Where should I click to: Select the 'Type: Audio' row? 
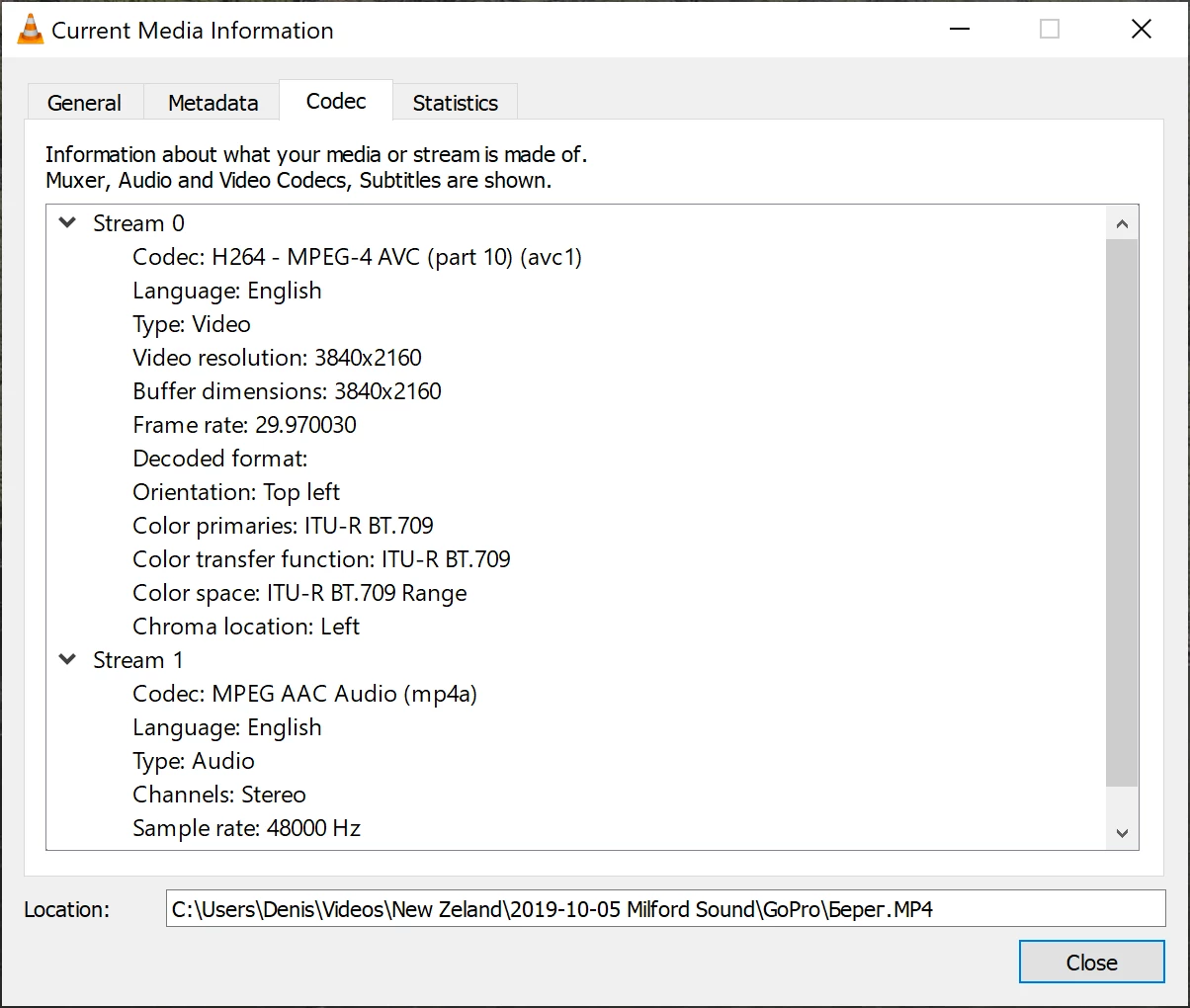pos(194,761)
